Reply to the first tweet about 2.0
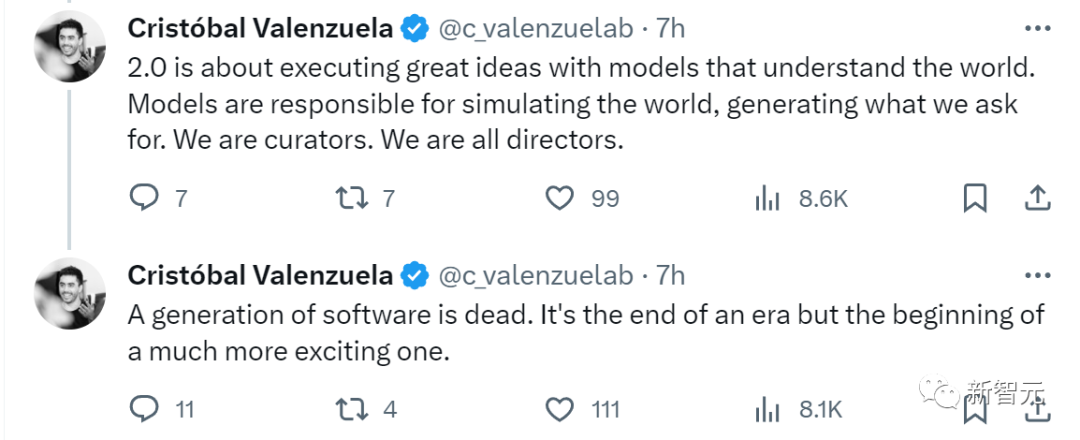 [146, 198]
